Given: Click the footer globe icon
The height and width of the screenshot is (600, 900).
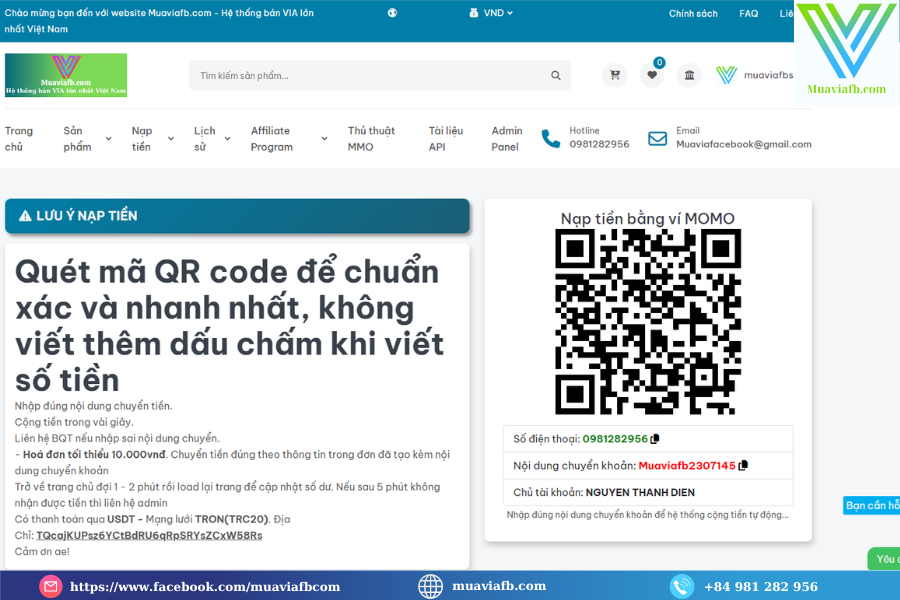Looking at the screenshot, I should click(430, 586).
